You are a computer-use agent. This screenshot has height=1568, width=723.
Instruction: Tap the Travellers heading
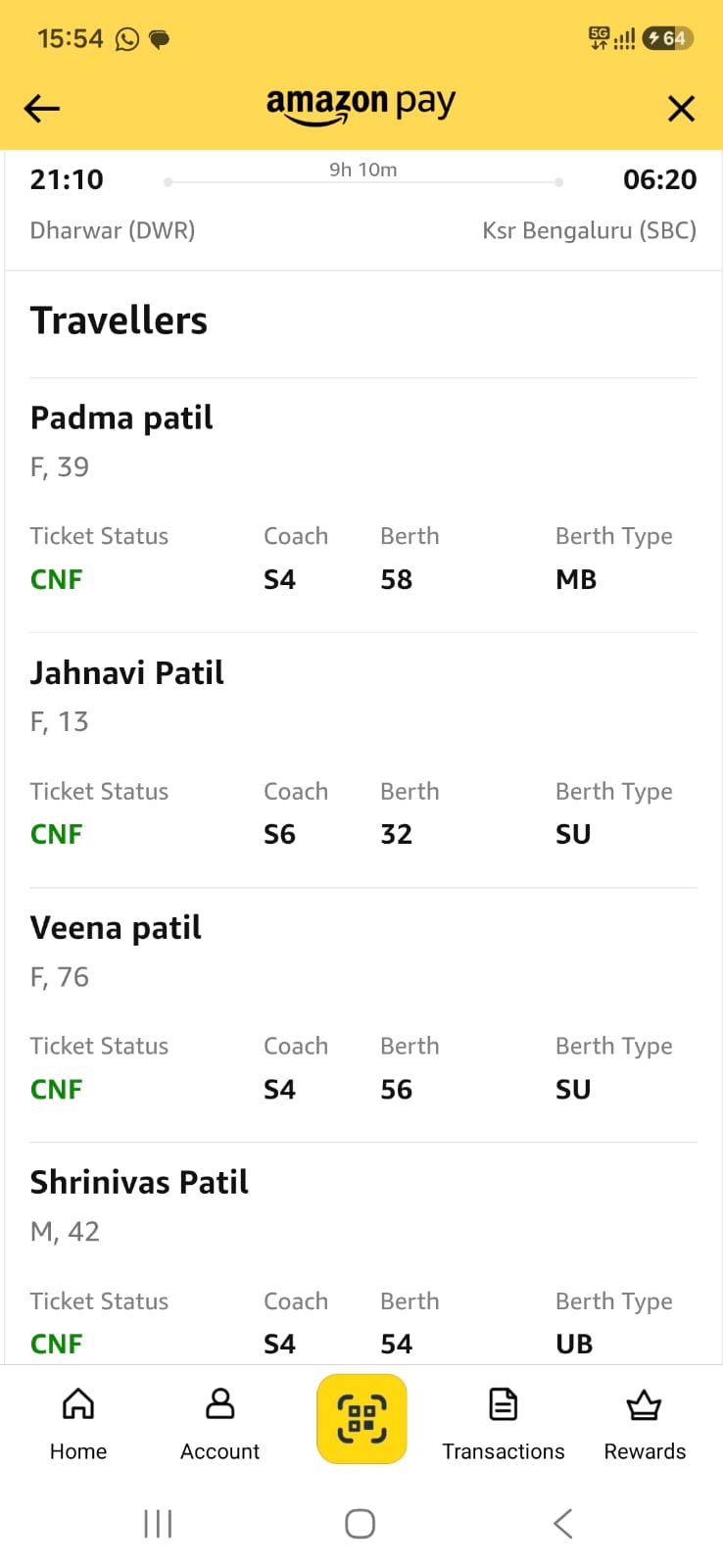tap(119, 320)
